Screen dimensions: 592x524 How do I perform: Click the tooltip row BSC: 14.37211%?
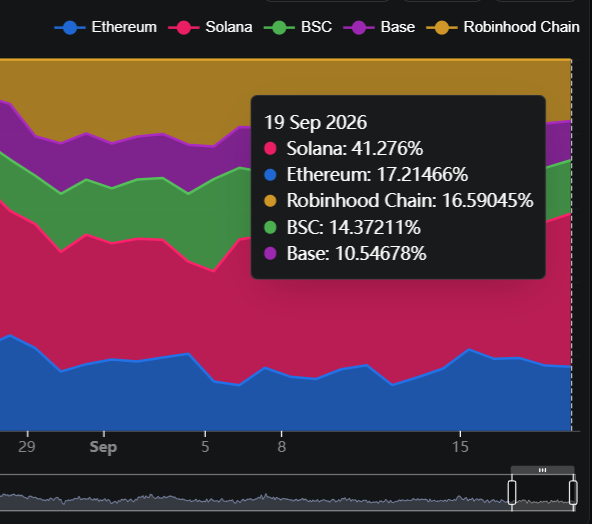click(342, 227)
